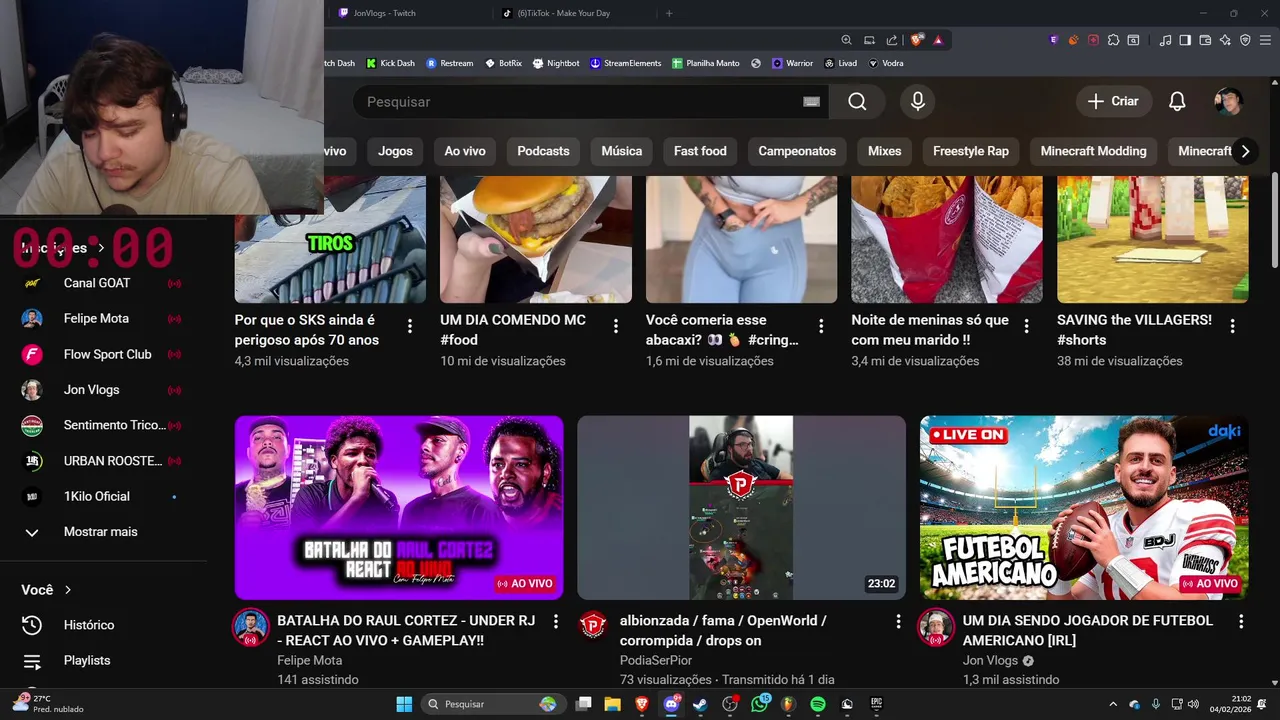Click the on-screen keyboard icon in search box

click(x=811, y=101)
